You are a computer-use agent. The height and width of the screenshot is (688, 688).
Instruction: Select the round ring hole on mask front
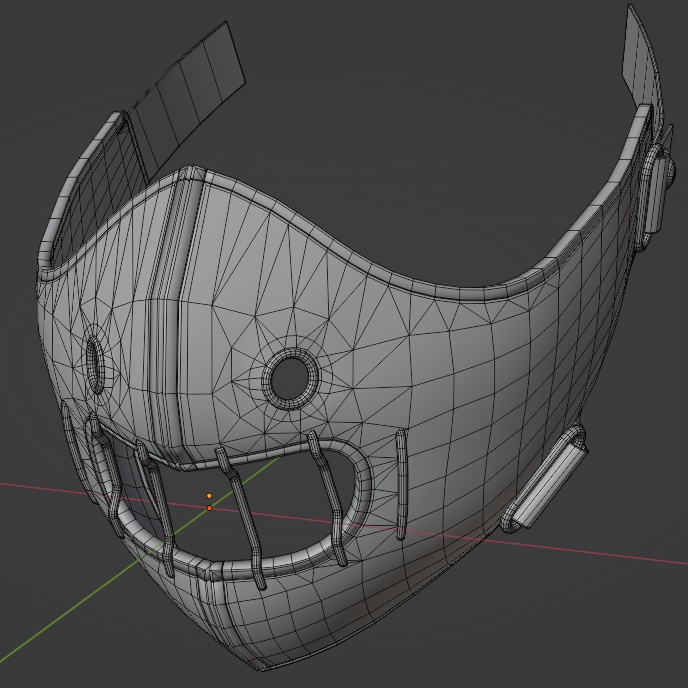click(x=290, y=378)
